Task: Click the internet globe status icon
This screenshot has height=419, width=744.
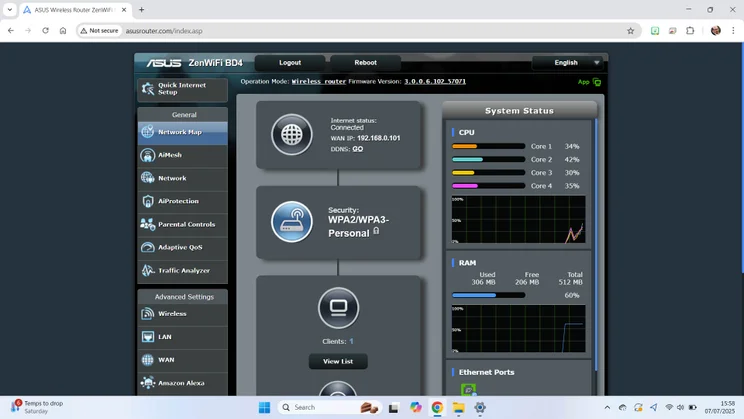Action: [292, 135]
